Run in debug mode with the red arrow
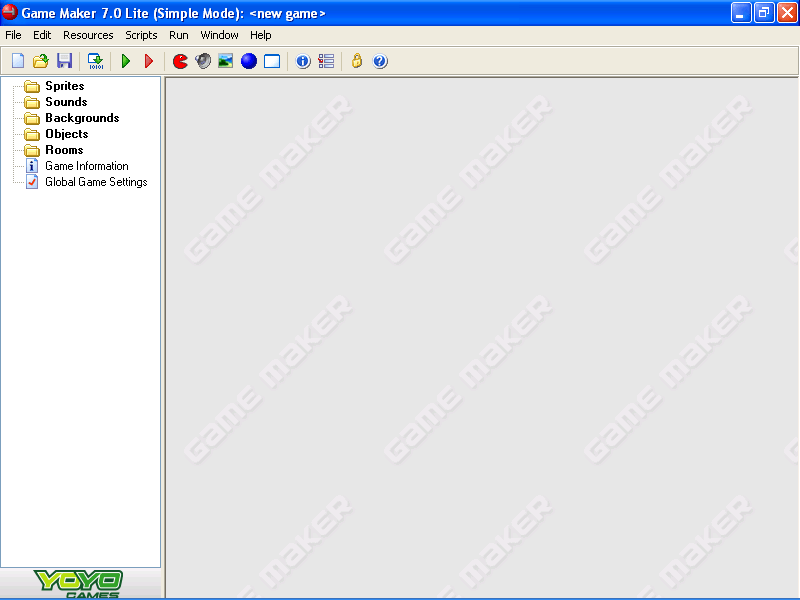Image resolution: width=800 pixels, height=600 pixels. point(148,61)
